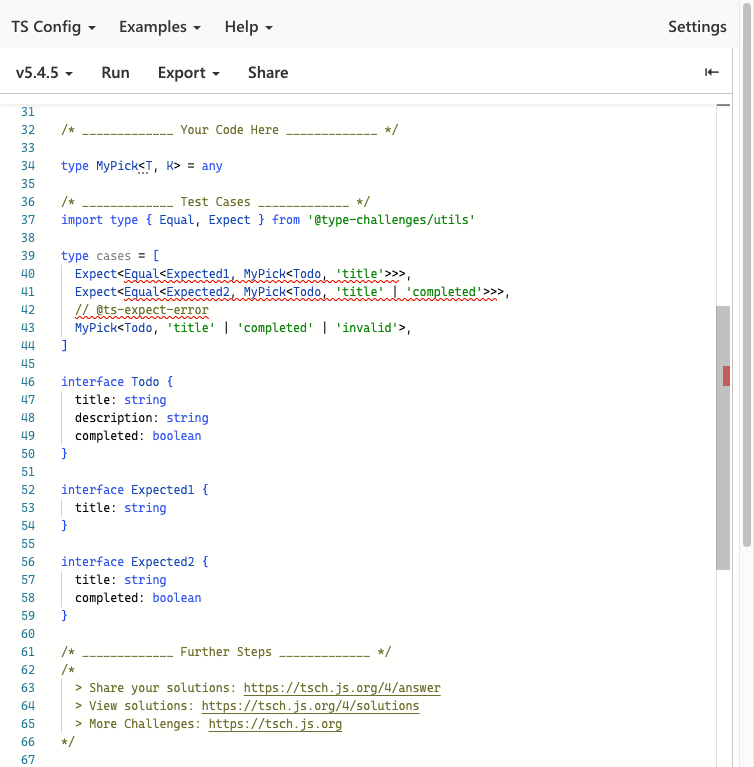
Task: Click Expected1 in line 40 test case
Action: pyautogui.click(x=198, y=274)
